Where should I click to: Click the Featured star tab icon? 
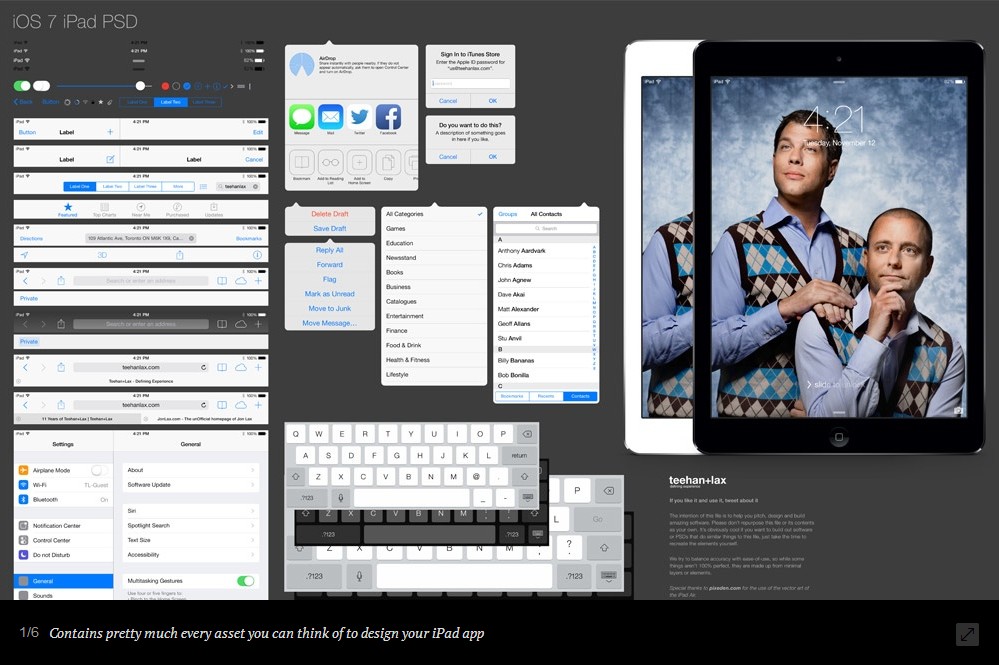68,206
